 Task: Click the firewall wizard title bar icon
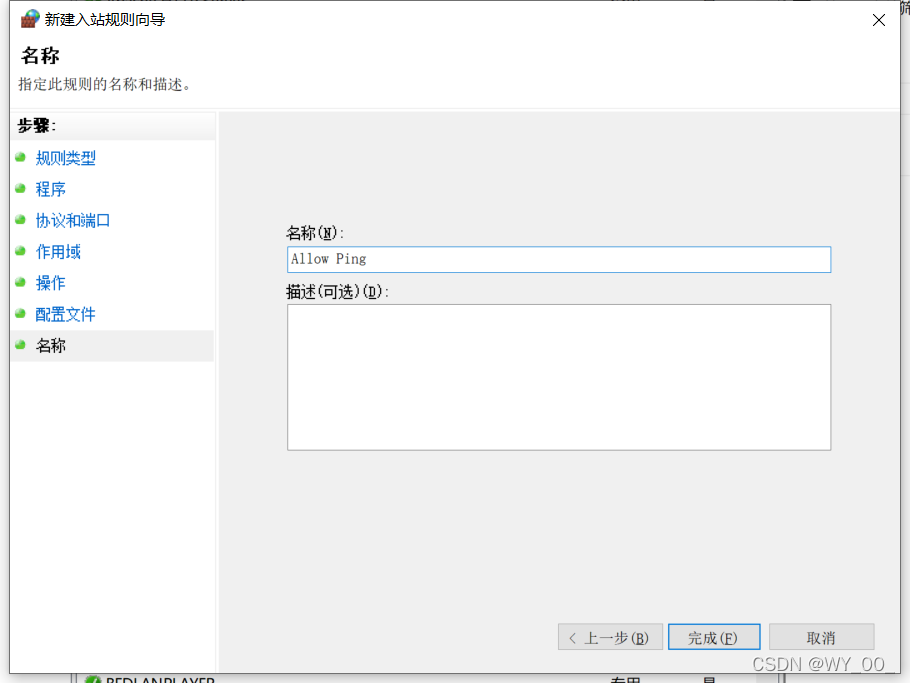click(x=30, y=19)
